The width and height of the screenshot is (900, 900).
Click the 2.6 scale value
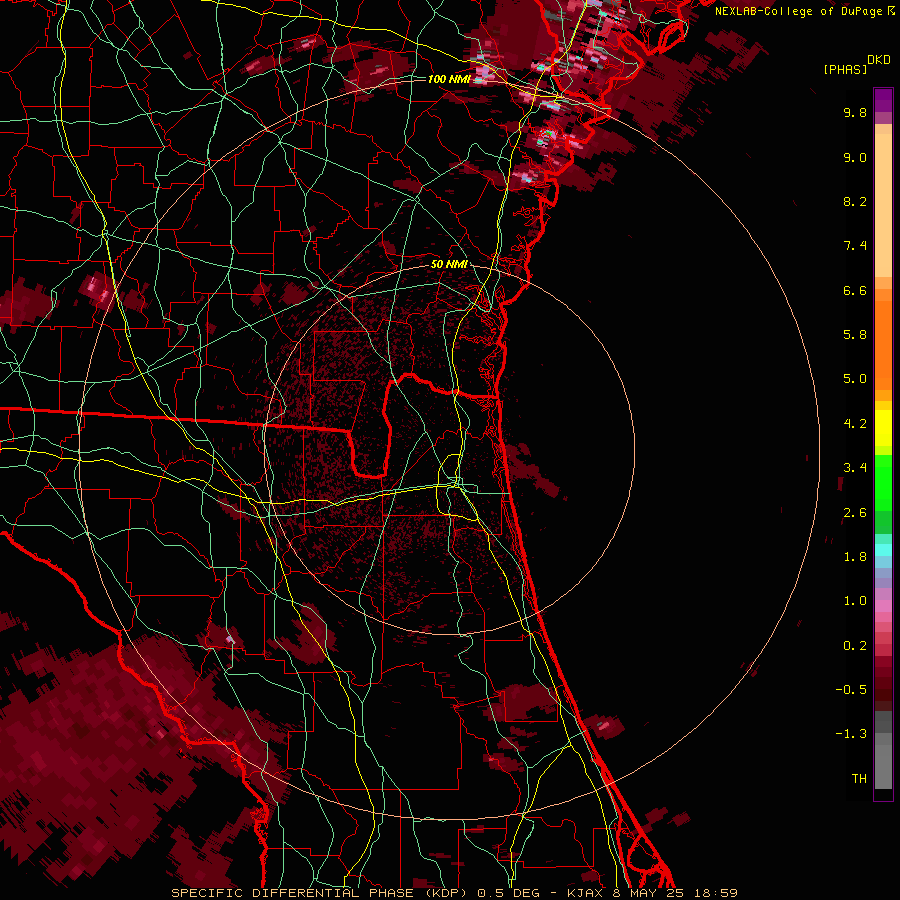coord(855,513)
